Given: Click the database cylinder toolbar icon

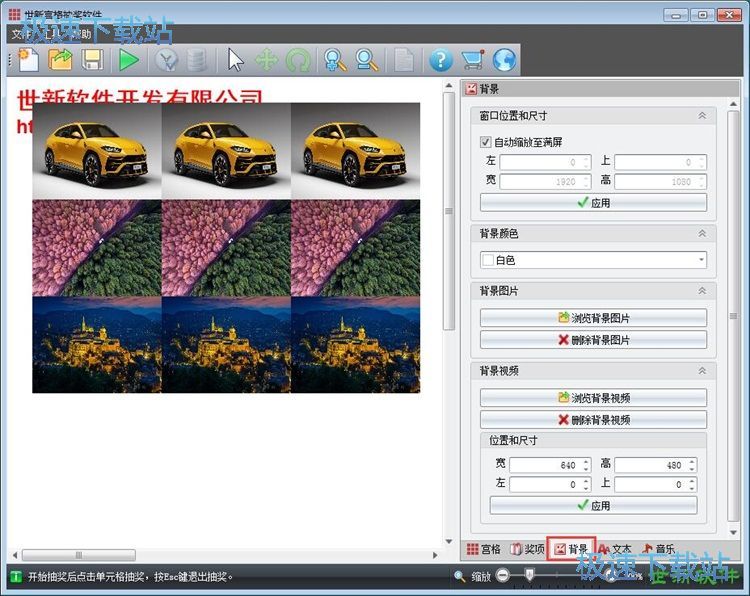Looking at the screenshot, I should tap(197, 61).
